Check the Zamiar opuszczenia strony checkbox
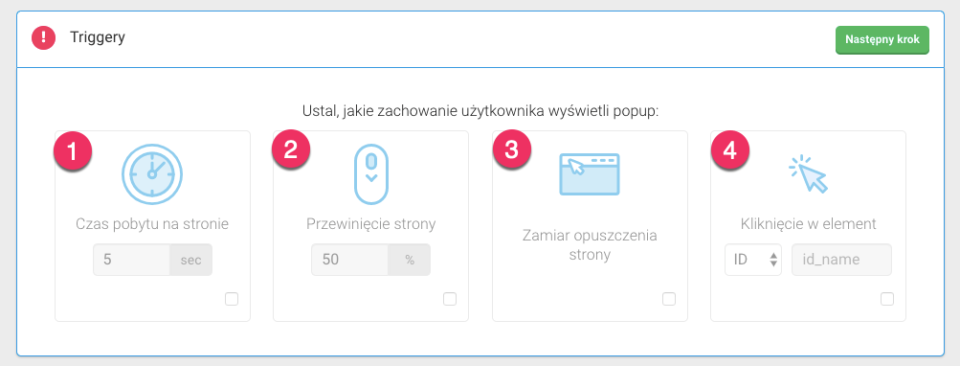This screenshot has height=366, width=960. (669, 299)
